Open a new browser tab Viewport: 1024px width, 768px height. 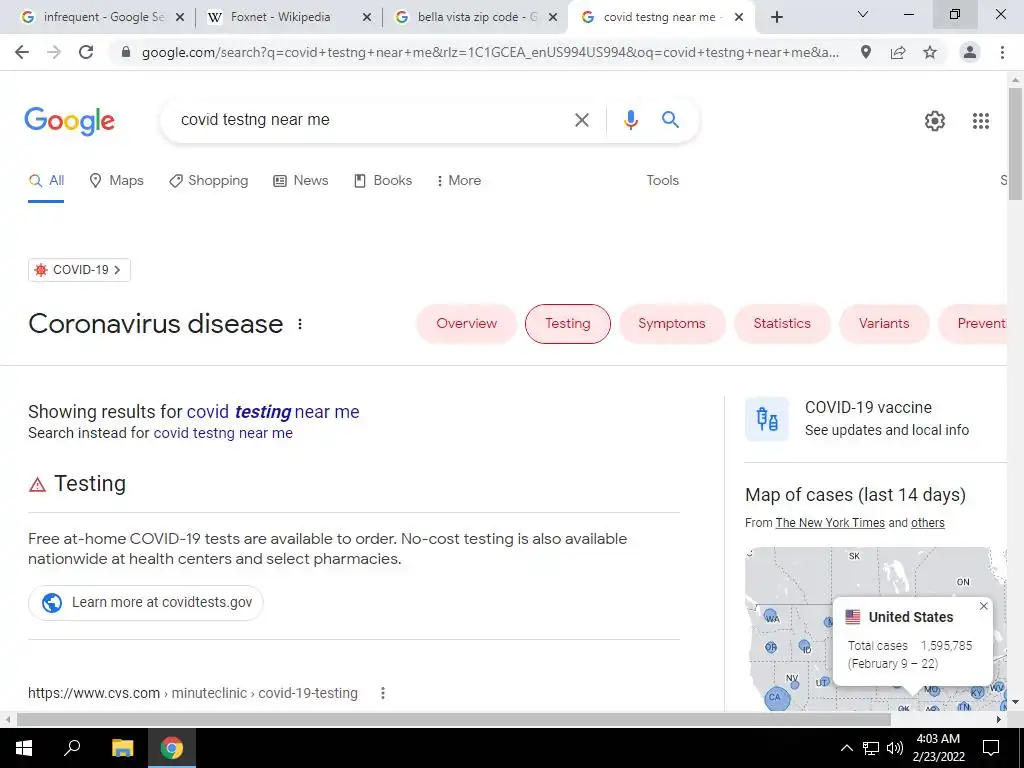(776, 17)
